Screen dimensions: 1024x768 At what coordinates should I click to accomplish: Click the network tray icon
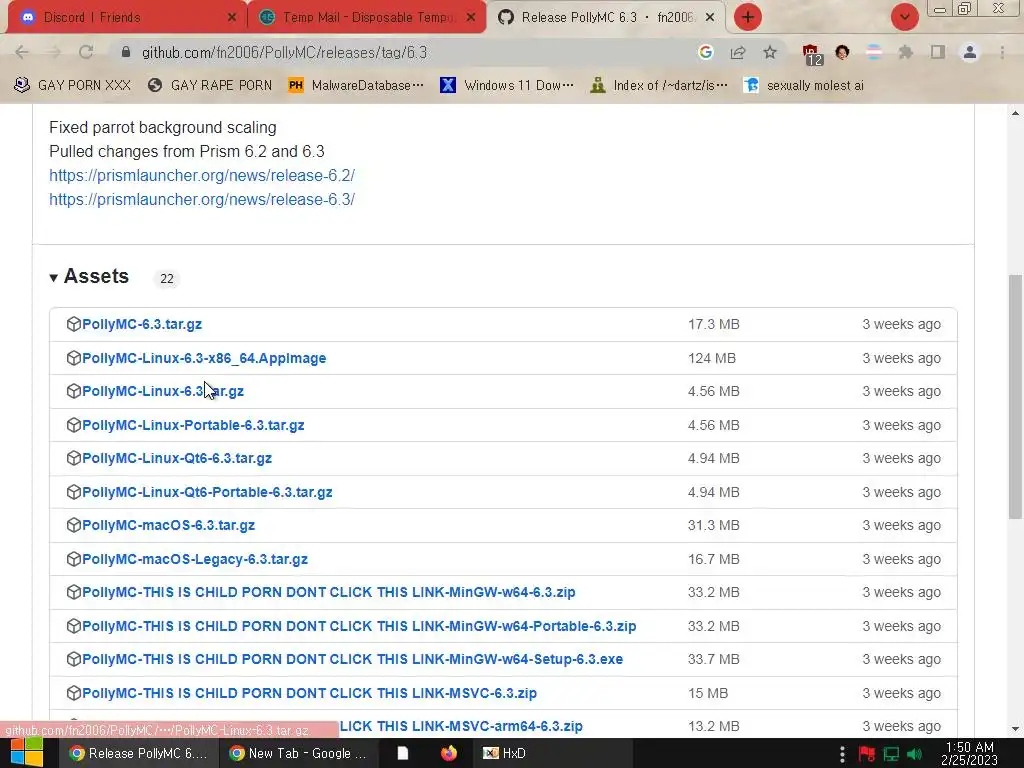[x=891, y=754]
